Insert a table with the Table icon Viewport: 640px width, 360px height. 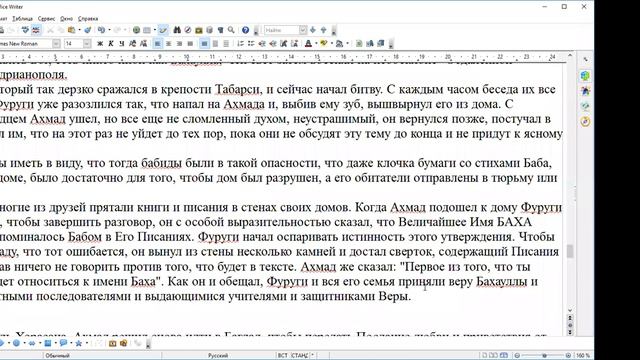click(147, 30)
